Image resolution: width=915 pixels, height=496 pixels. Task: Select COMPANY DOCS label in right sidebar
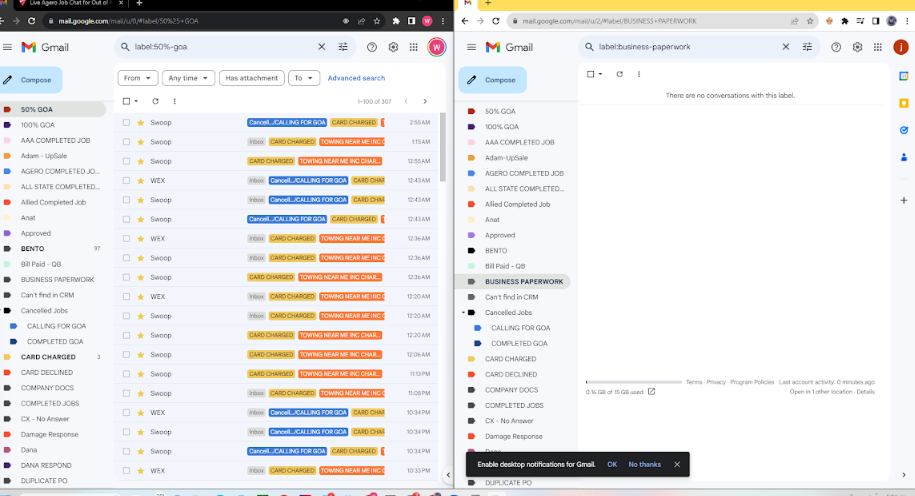[511, 390]
